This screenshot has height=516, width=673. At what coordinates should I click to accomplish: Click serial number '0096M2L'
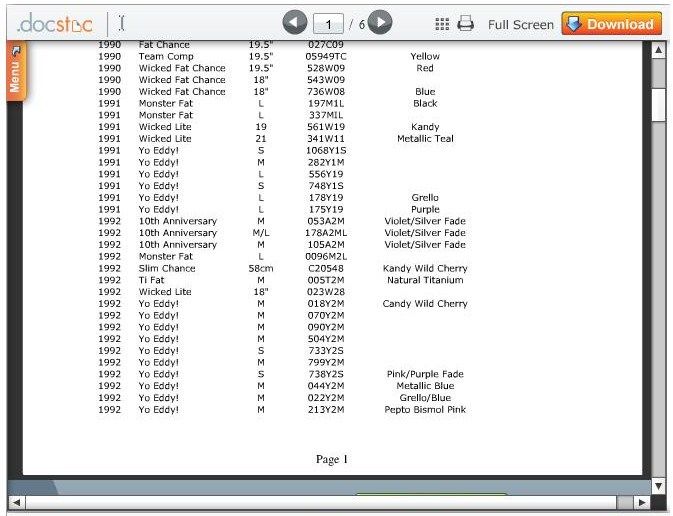coord(326,257)
